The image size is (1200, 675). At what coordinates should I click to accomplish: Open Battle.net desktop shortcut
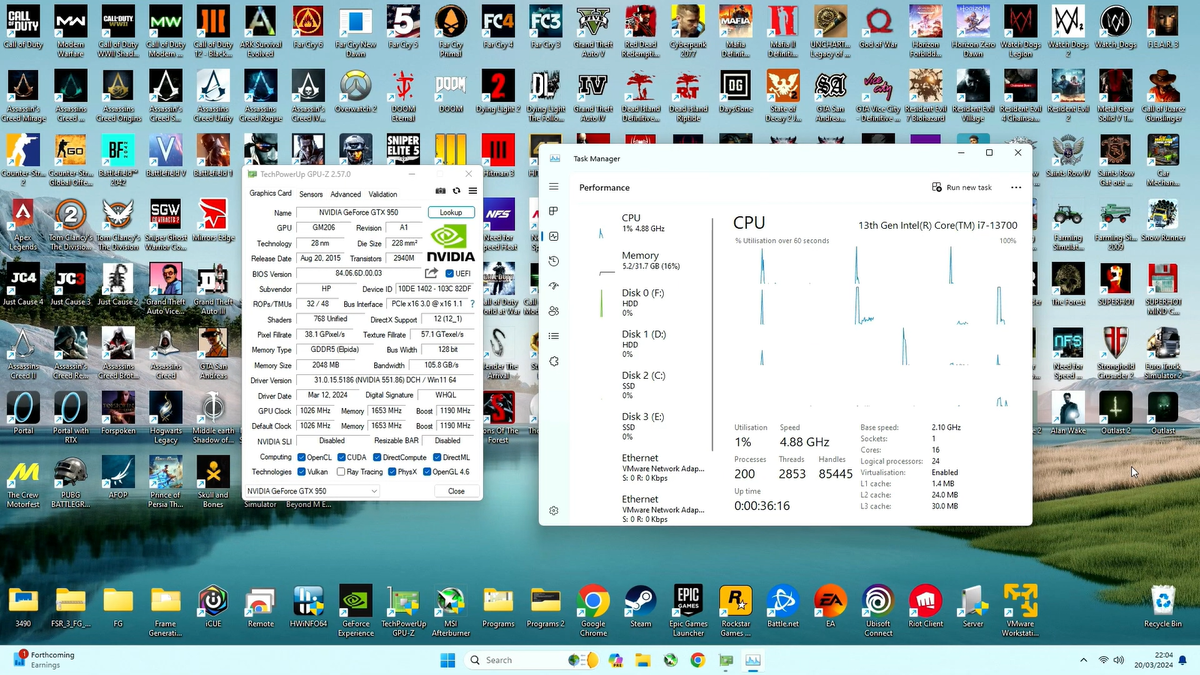782,606
